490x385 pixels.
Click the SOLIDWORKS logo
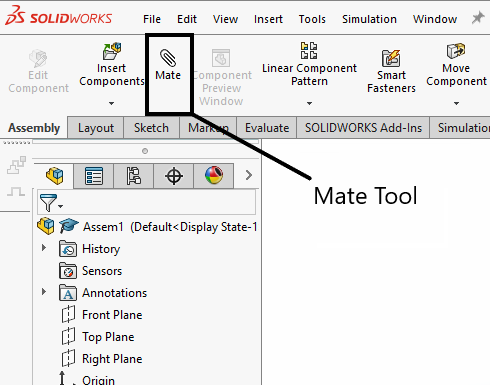pos(58,17)
